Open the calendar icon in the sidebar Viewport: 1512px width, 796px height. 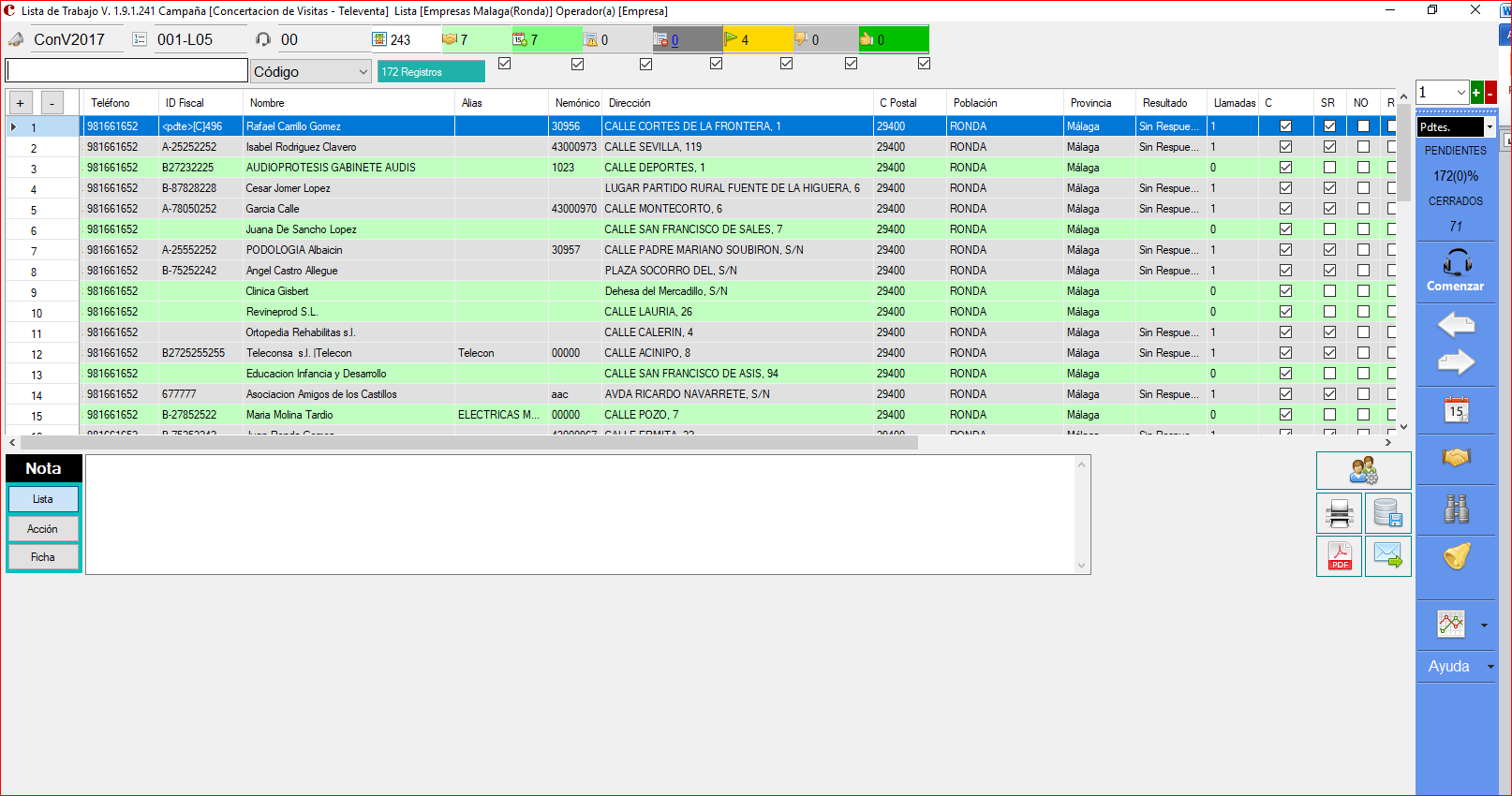pyautogui.click(x=1456, y=409)
